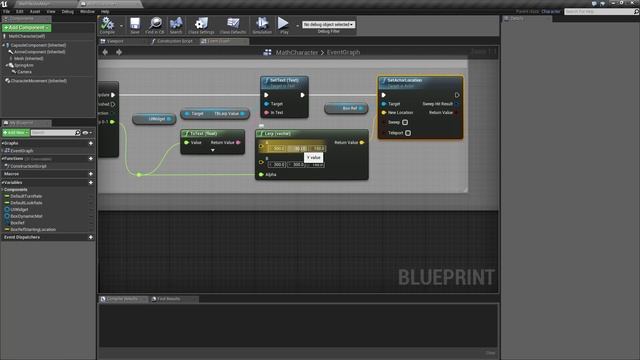Open Class Defaults from the toolbar

click(x=233, y=25)
